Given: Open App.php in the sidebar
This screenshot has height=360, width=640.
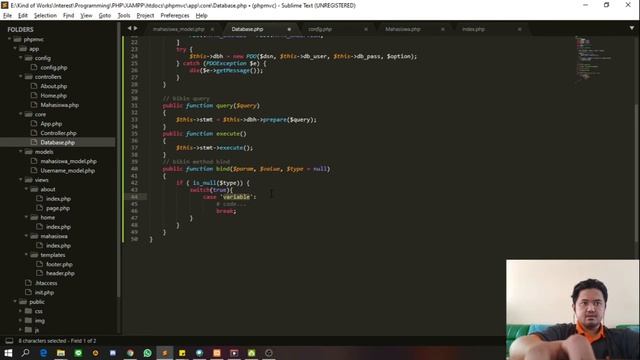Looking at the screenshot, I should click(51, 124).
